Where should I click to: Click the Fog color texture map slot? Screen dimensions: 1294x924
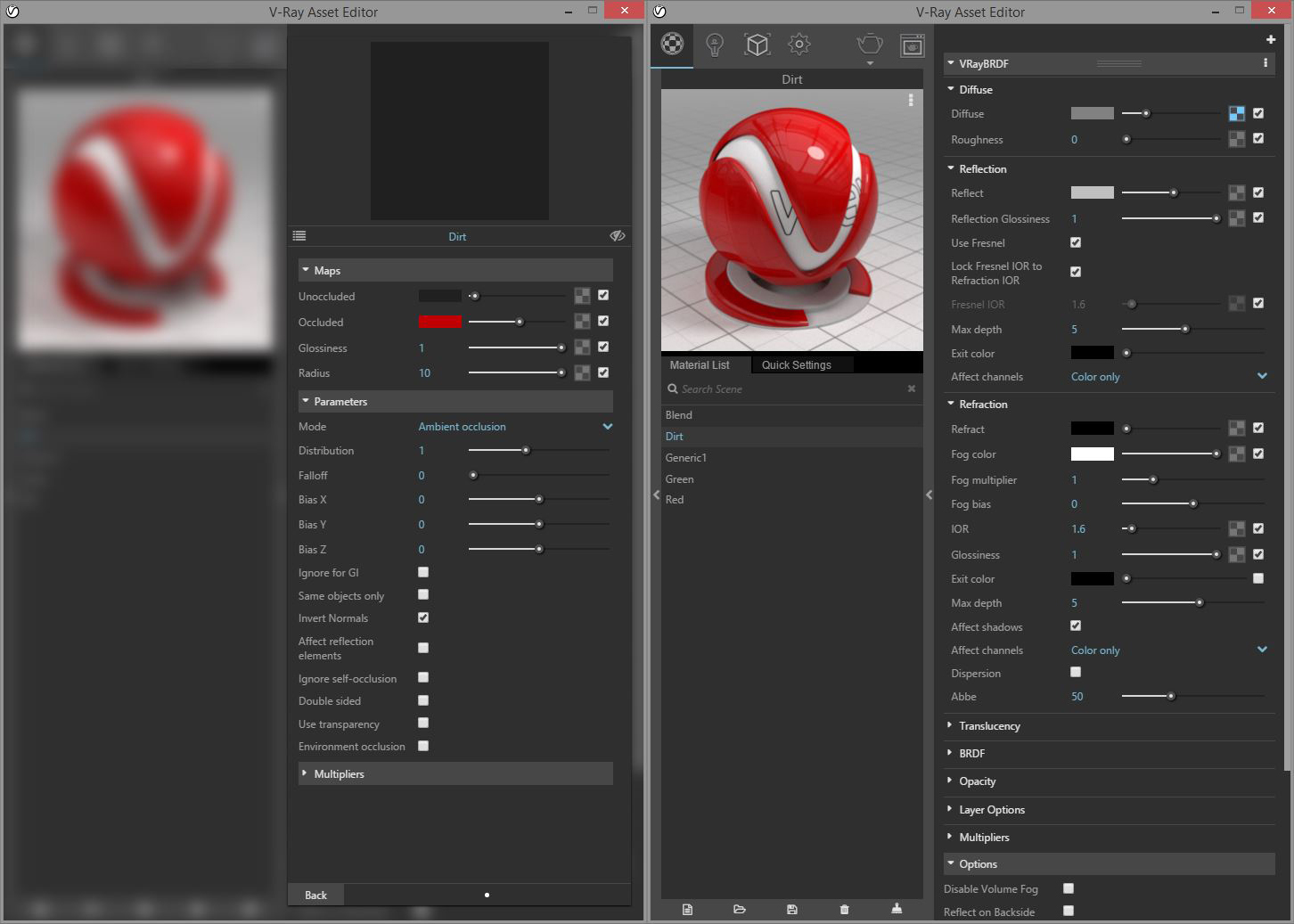[x=1237, y=454]
